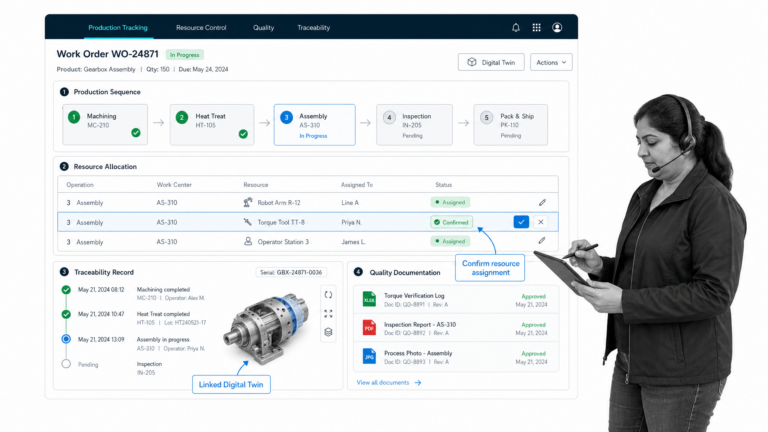Open the Digital Twin button
The width and height of the screenshot is (768, 432).
pos(491,62)
